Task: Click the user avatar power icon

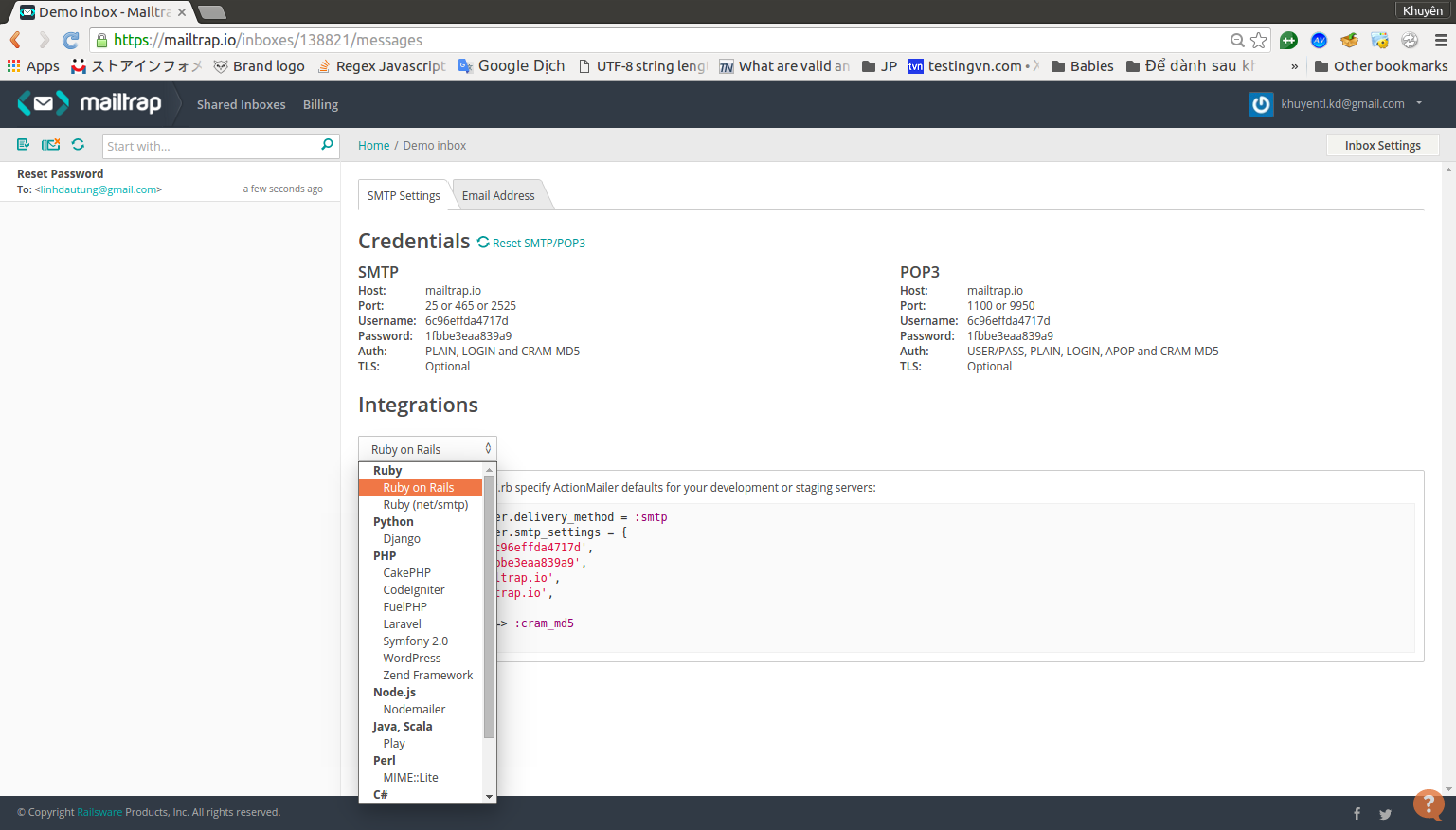Action: [x=1261, y=104]
